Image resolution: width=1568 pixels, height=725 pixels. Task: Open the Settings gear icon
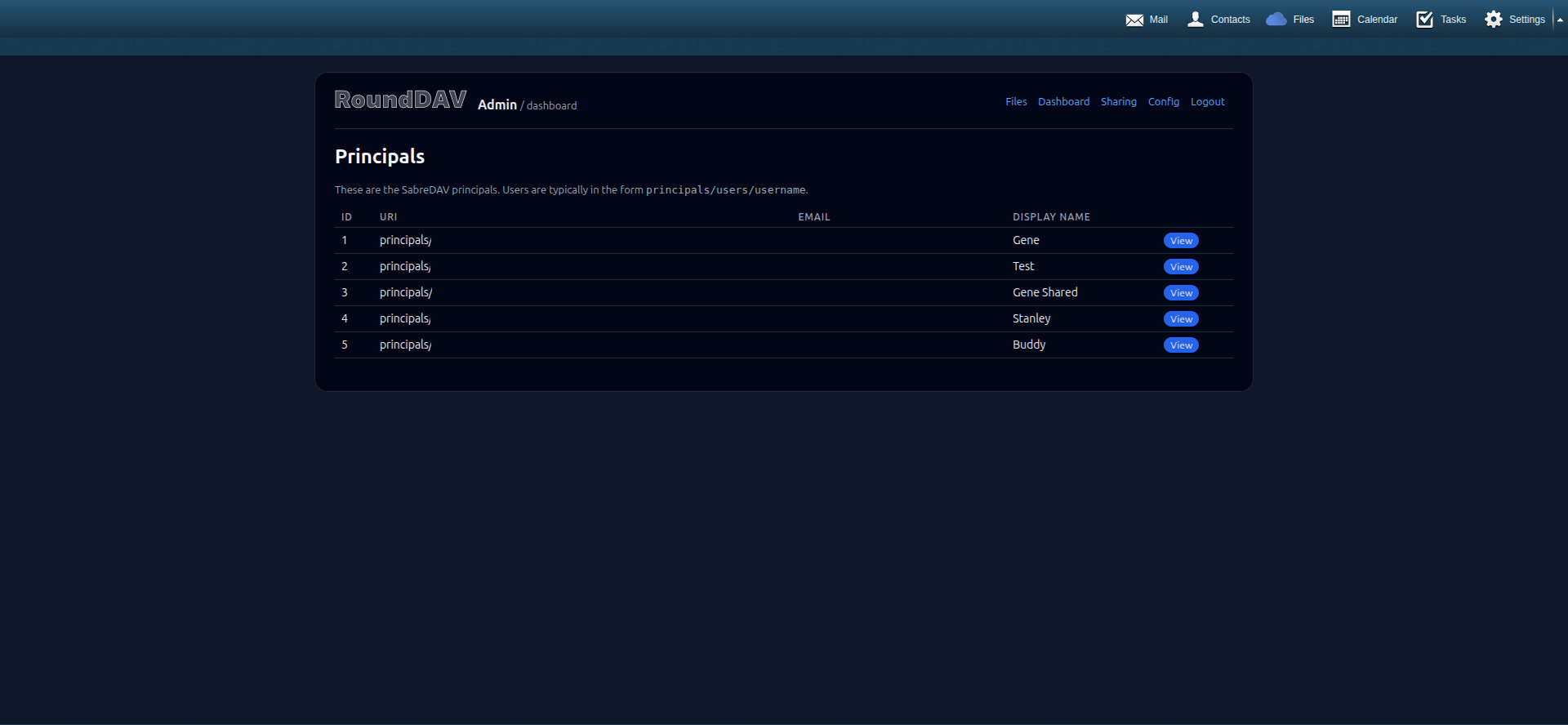click(x=1494, y=20)
